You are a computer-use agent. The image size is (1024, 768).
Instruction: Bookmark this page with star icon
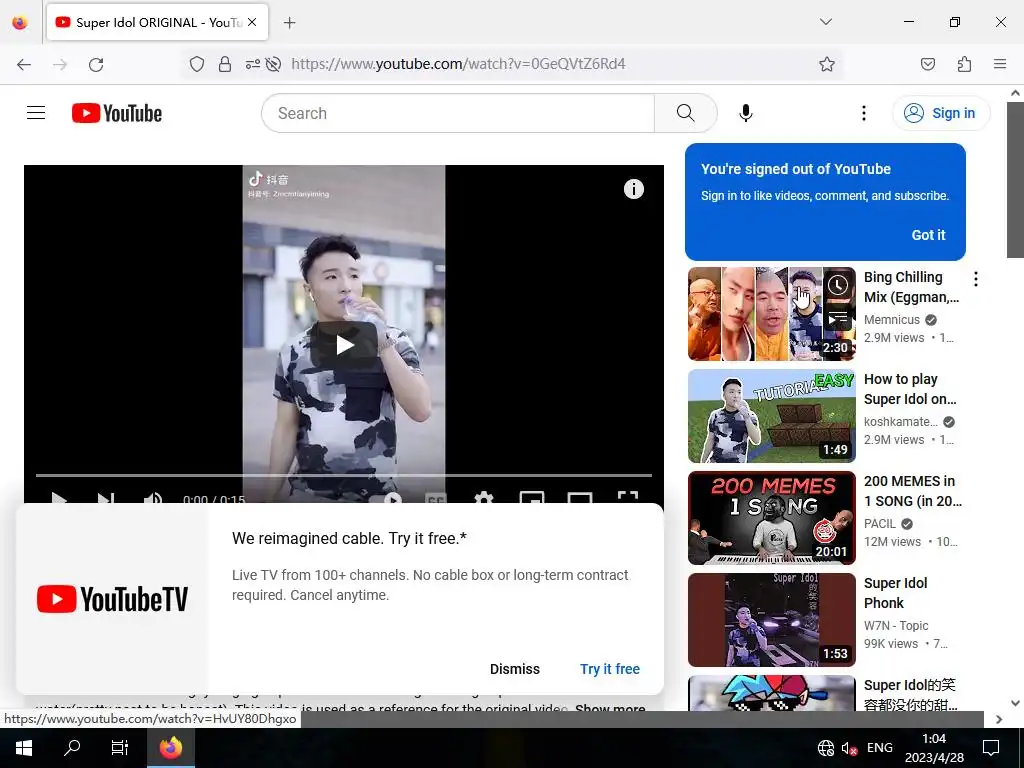[x=827, y=64]
